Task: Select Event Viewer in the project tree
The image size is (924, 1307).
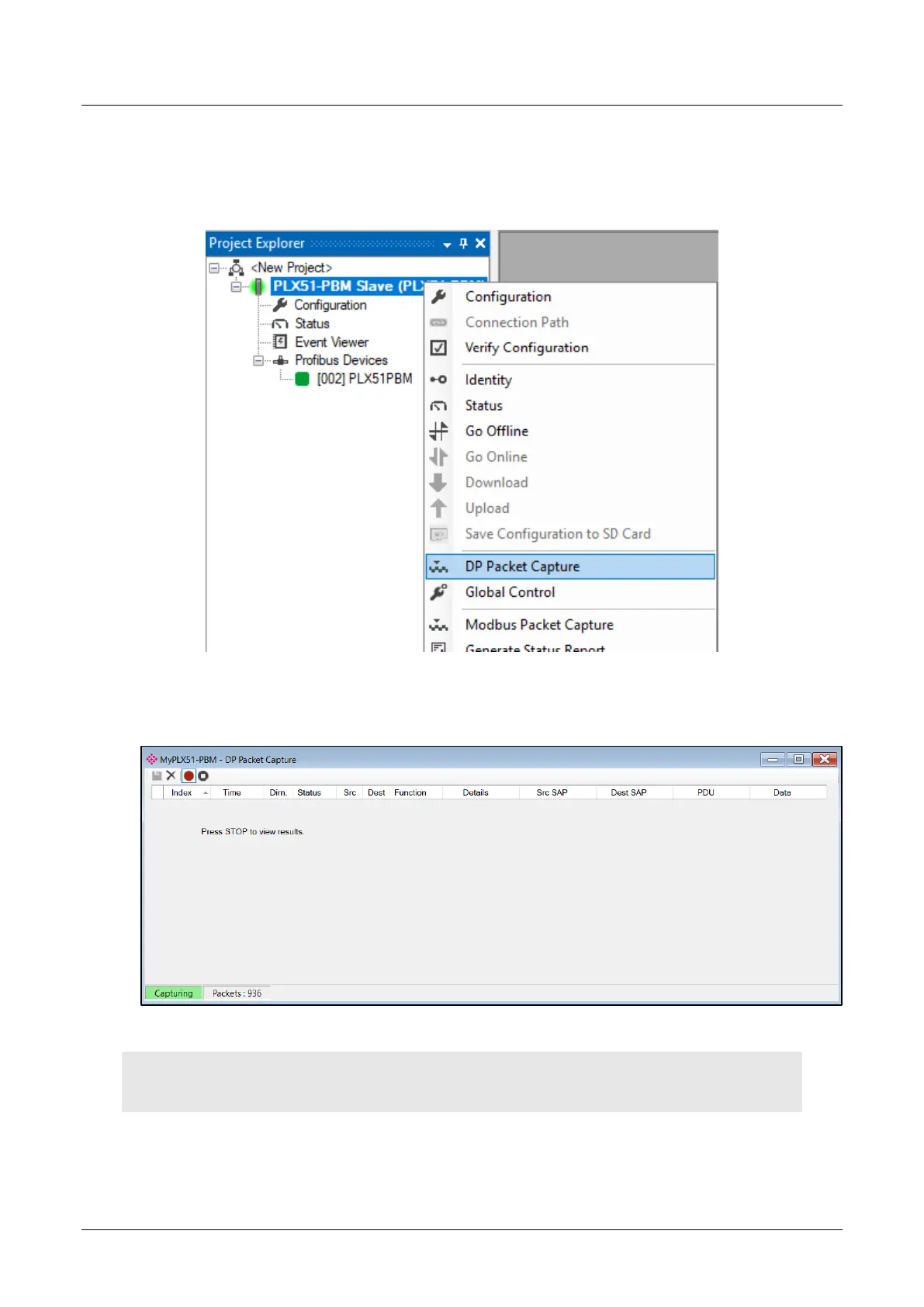Action: tap(331, 342)
